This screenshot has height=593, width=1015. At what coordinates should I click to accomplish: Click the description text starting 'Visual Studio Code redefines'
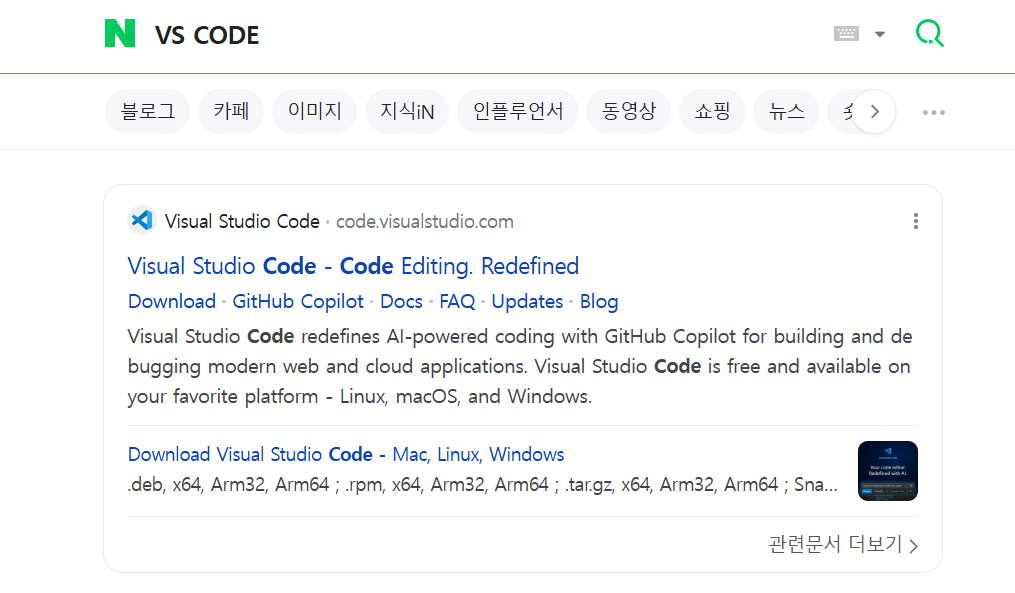520,366
